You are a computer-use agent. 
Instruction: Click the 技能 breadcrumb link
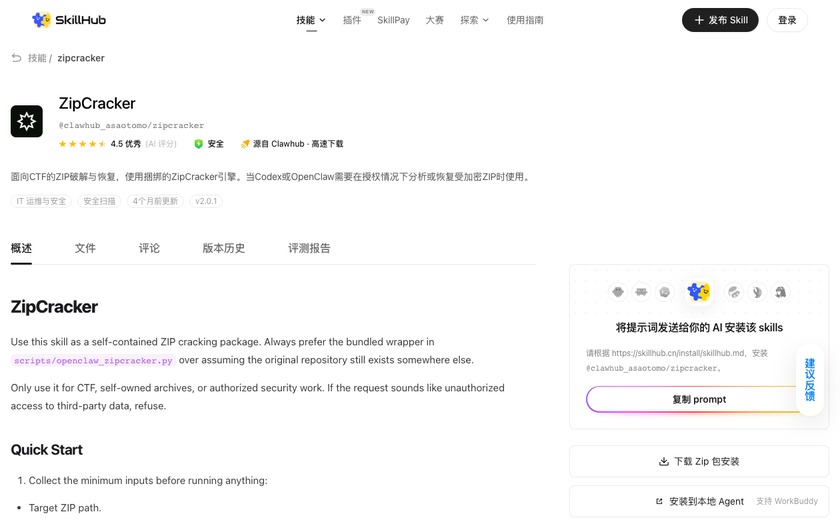tap(37, 58)
